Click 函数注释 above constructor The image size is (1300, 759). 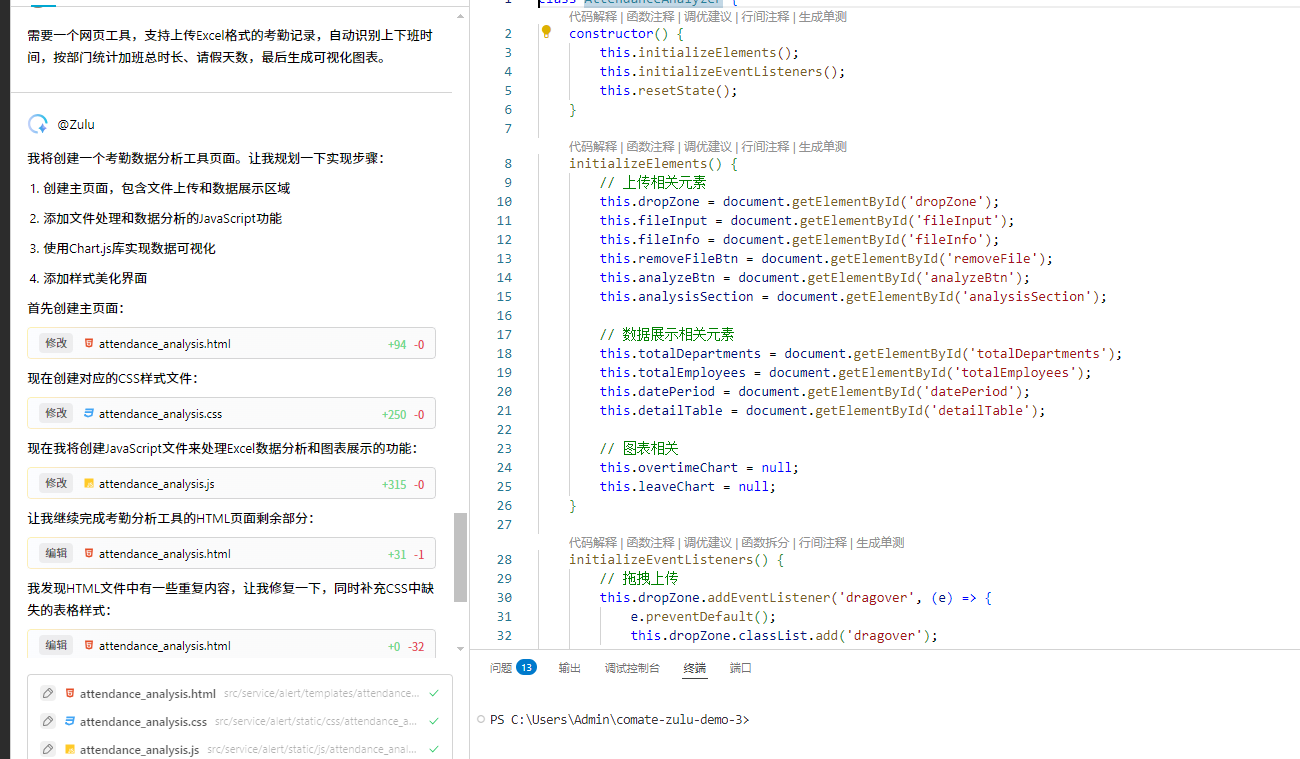650,16
